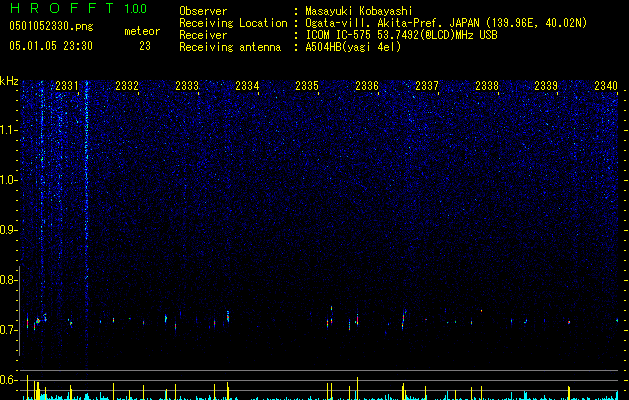Click the 2335 time marker
Image resolution: width=629 pixels, height=400 pixels.
307,85
